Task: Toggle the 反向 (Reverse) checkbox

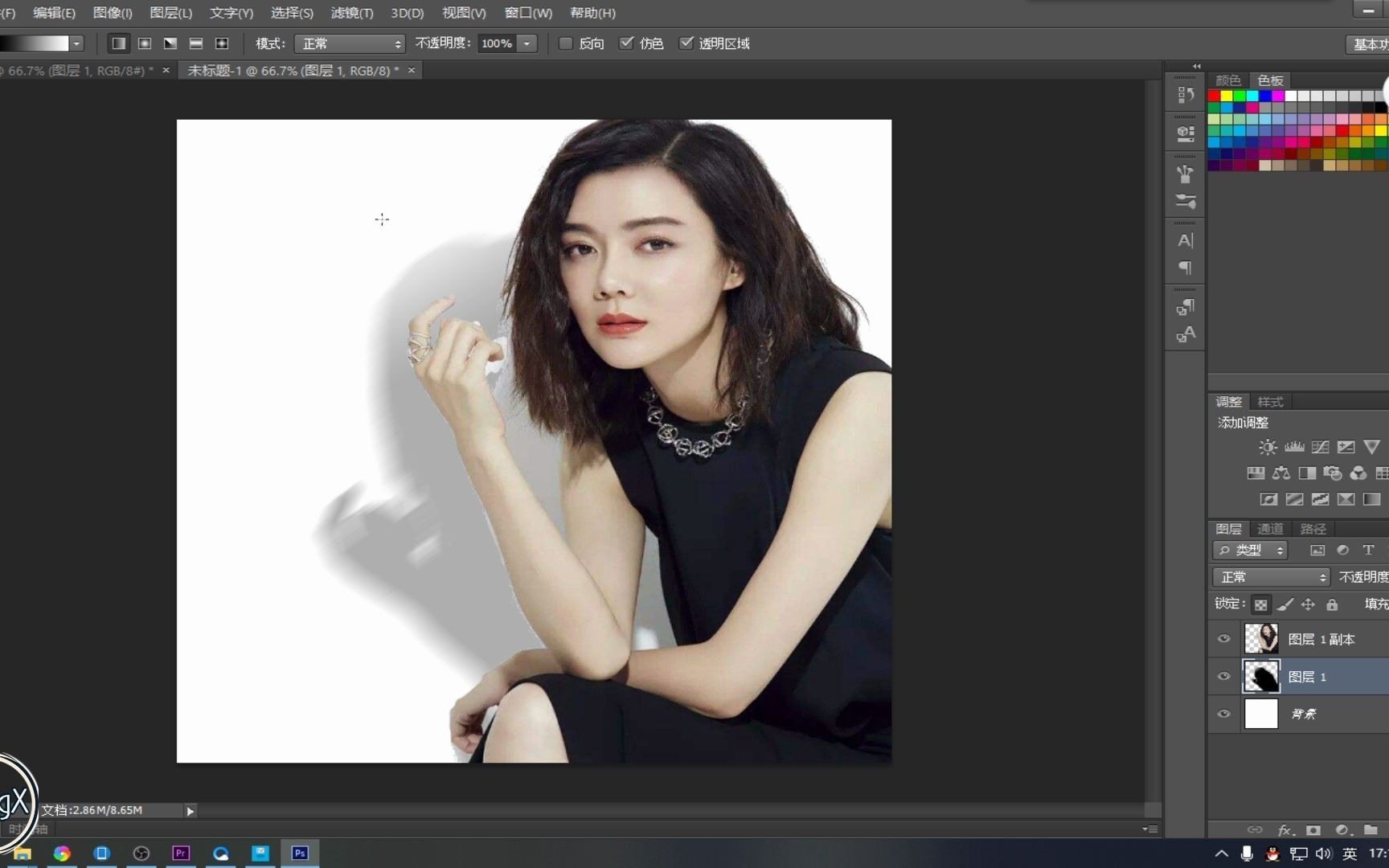Action: tap(566, 43)
